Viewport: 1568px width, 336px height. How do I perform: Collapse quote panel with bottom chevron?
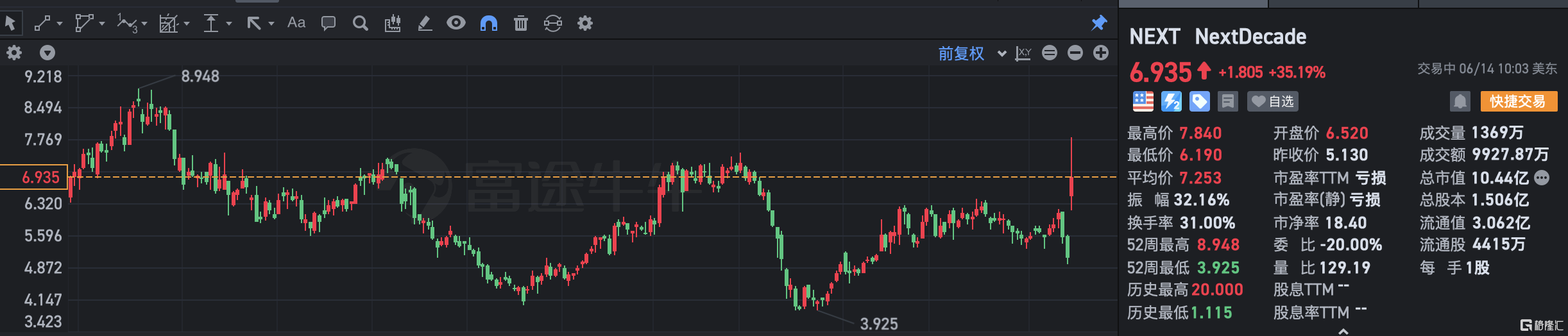tap(1343, 331)
